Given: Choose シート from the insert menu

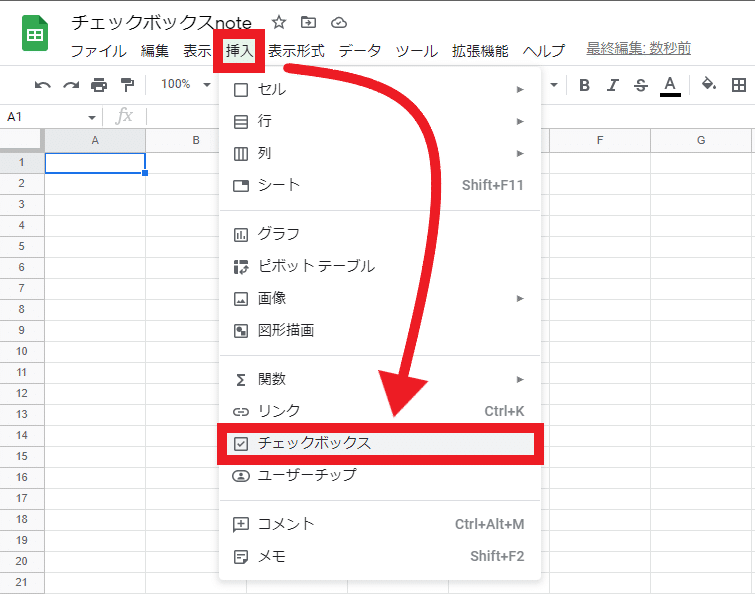Looking at the screenshot, I should point(379,185).
